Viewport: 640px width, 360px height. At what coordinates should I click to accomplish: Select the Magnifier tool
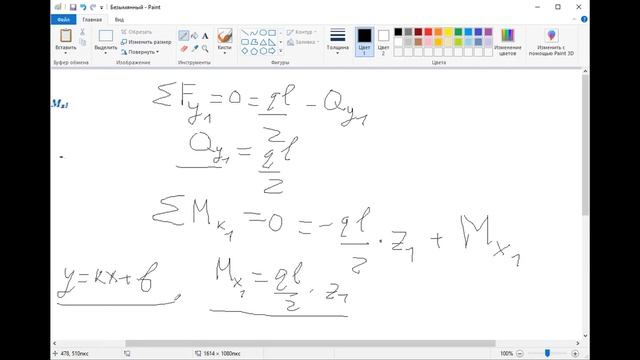click(205, 49)
